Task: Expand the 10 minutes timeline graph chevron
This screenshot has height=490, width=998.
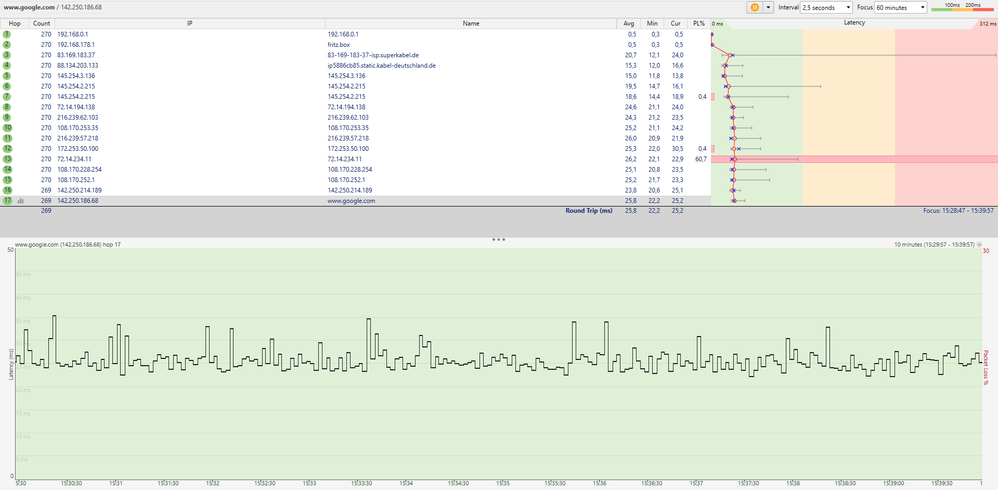Action: (x=980, y=244)
